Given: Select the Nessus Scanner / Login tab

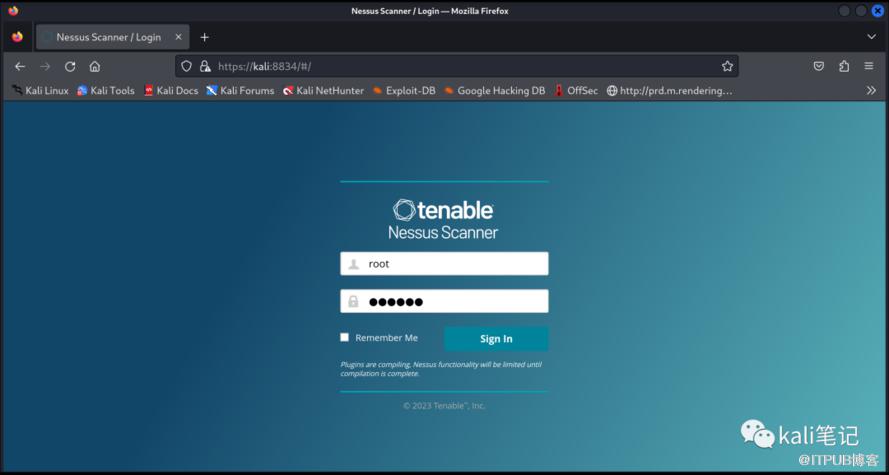Looking at the screenshot, I should click(x=108, y=37).
